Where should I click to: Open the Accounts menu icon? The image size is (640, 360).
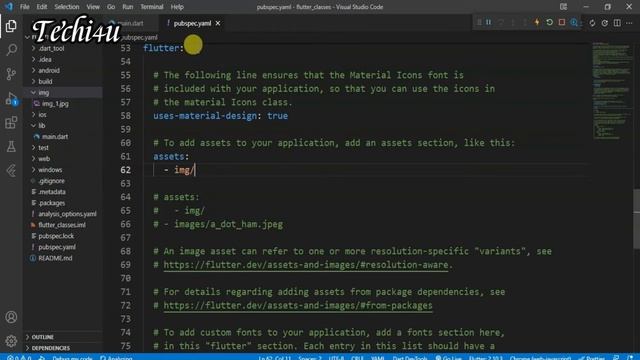click(11, 317)
